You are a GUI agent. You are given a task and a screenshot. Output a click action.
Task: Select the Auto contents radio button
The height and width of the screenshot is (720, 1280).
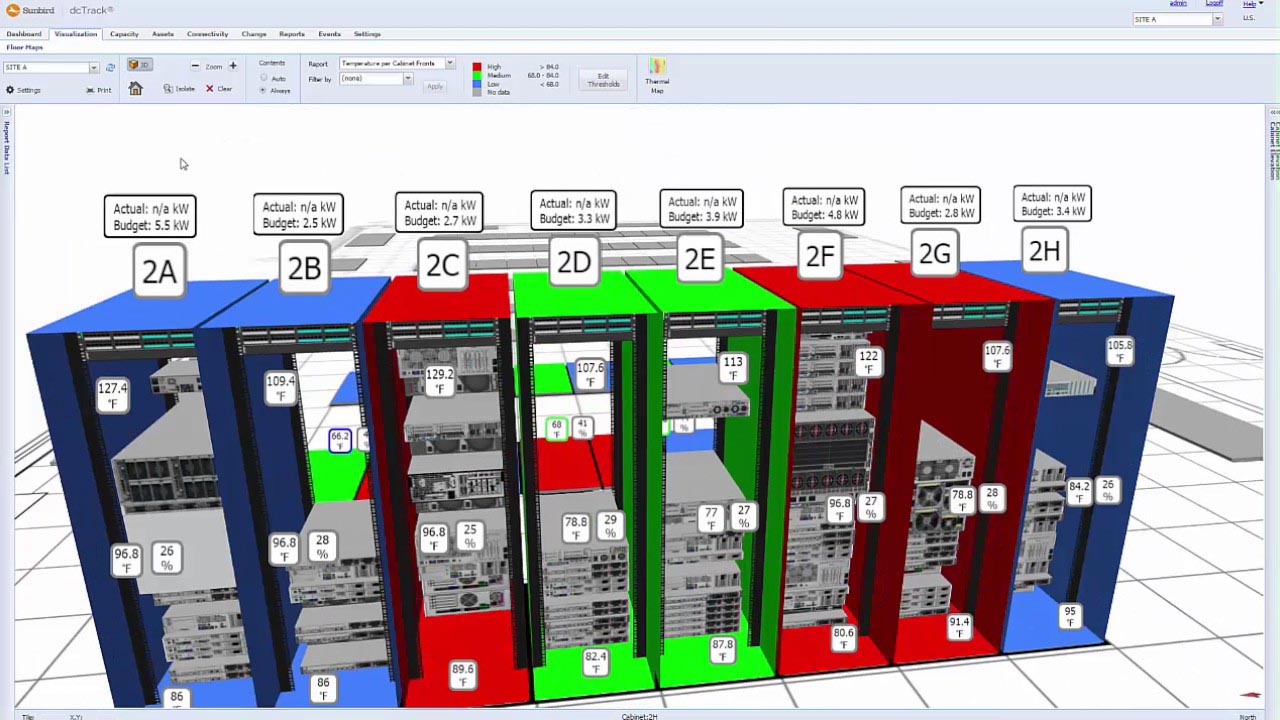264,78
